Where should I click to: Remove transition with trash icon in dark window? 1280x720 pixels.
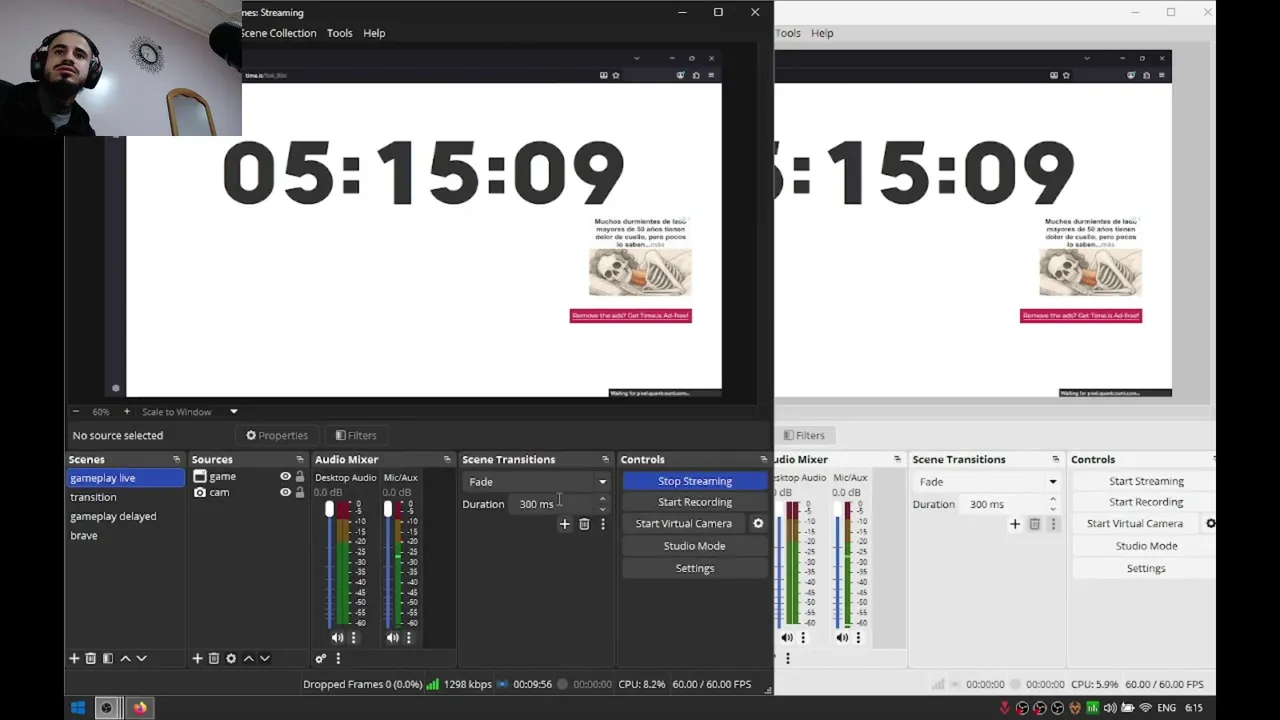point(584,524)
